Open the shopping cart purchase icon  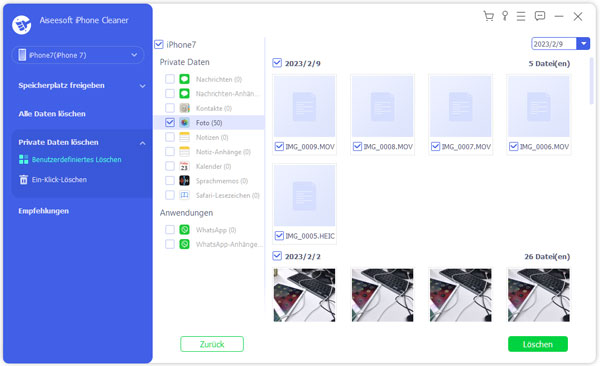[x=488, y=16]
